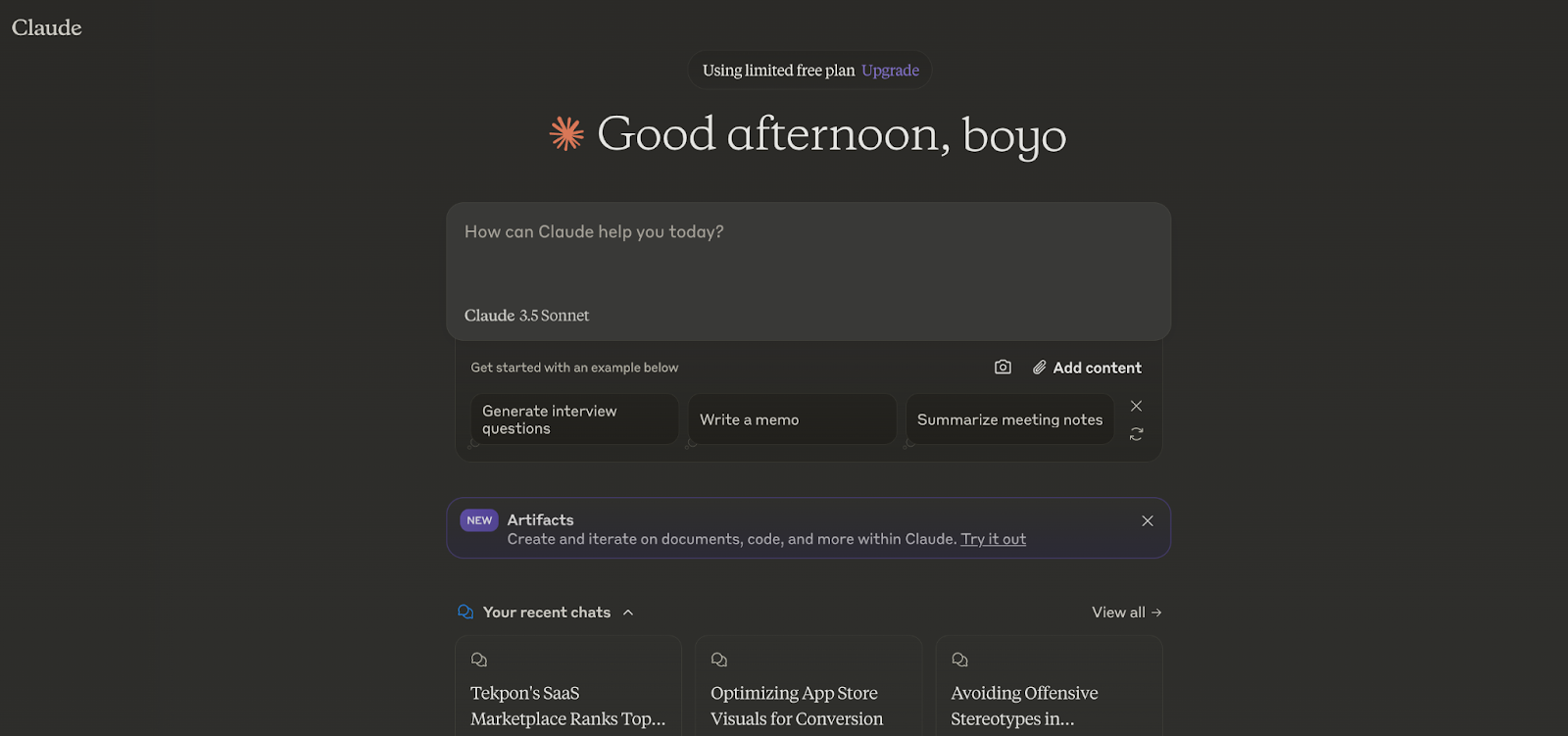Click the paperclip Add content icon
1568x736 pixels.
tap(1040, 368)
